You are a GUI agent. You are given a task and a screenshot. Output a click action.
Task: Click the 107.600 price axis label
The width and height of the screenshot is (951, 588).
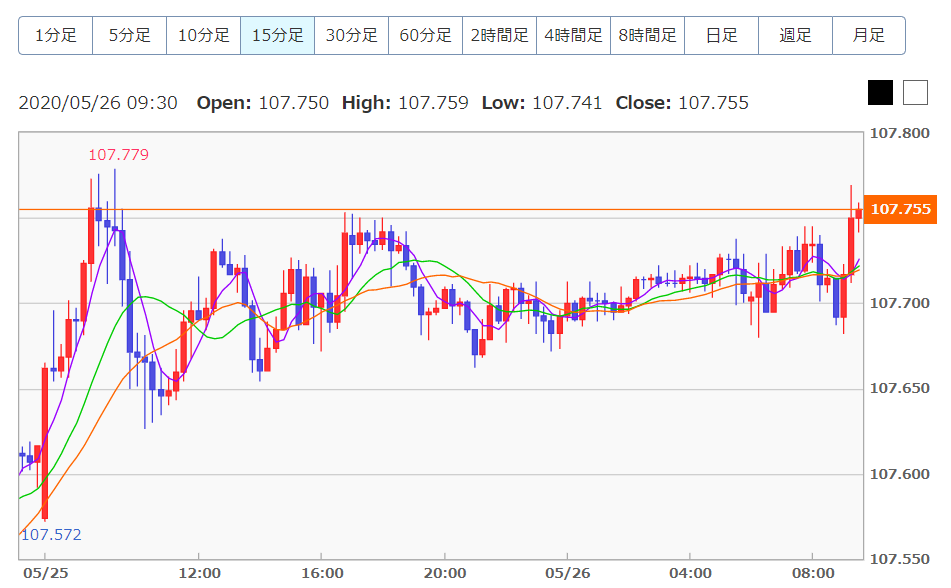[900, 475]
